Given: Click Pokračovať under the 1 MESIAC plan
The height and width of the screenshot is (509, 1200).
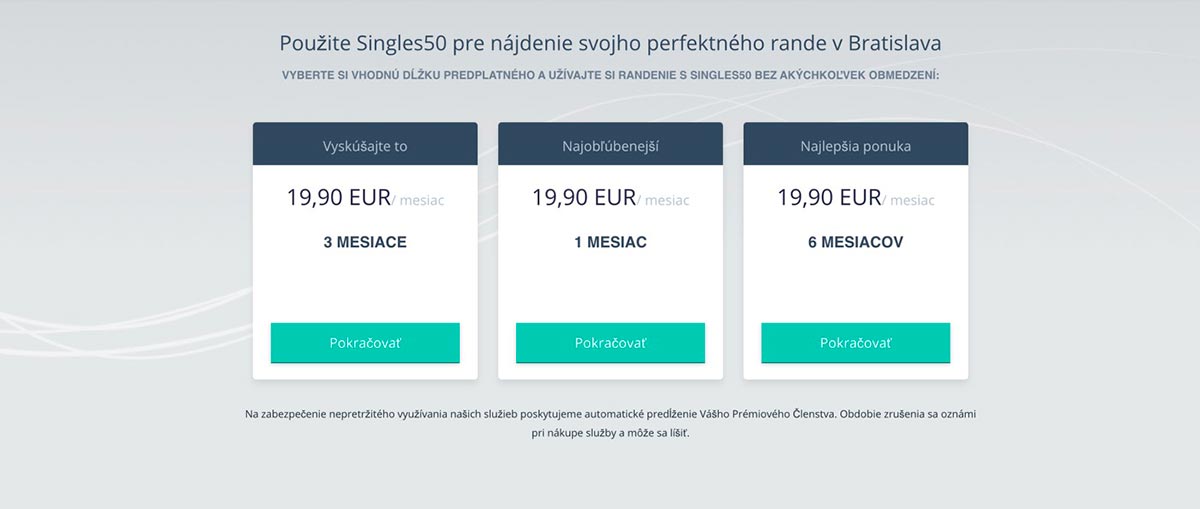Looking at the screenshot, I should click(x=610, y=343).
